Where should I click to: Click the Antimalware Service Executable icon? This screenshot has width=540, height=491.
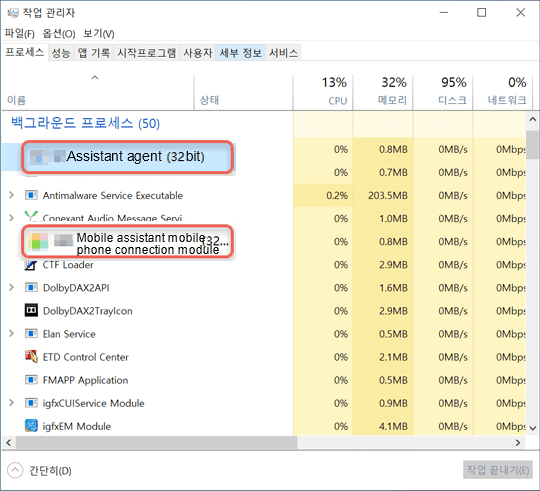31,195
